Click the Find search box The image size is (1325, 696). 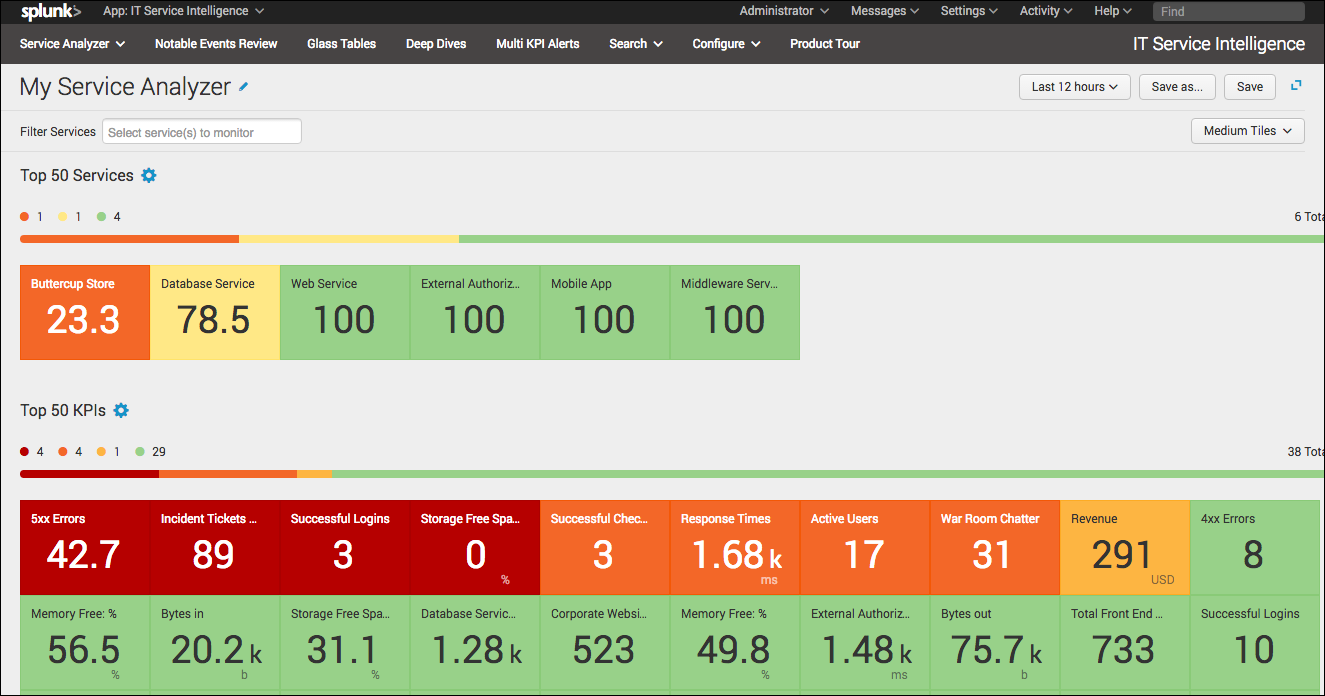[1228, 12]
